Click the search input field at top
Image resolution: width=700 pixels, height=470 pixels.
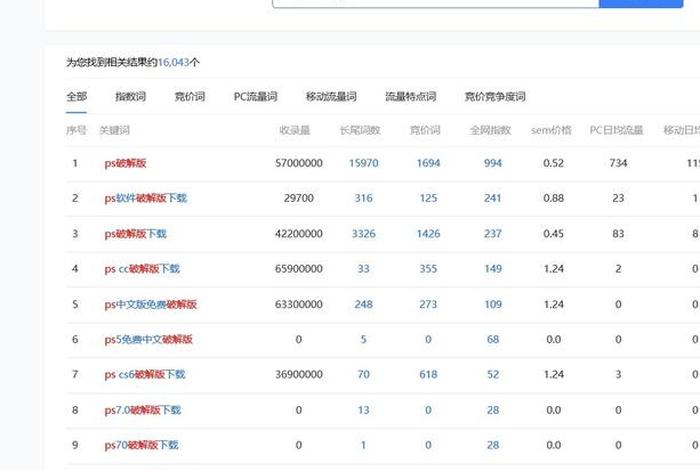click(435, 3)
